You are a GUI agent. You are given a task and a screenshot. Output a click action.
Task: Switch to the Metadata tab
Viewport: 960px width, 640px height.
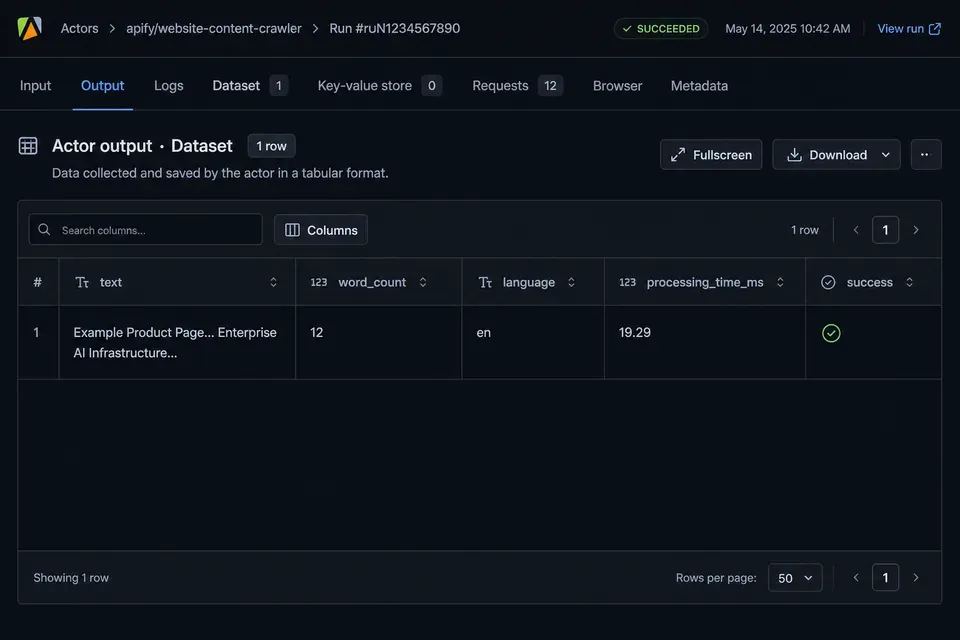pyautogui.click(x=699, y=86)
